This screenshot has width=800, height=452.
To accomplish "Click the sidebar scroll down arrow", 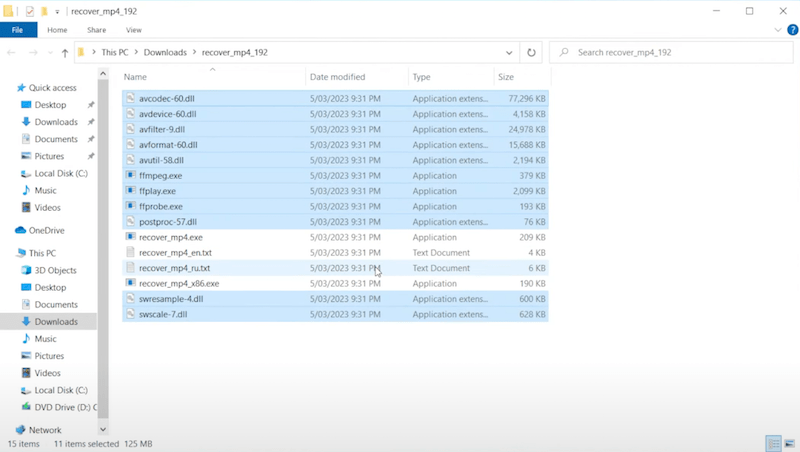I will (x=103, y=430).
